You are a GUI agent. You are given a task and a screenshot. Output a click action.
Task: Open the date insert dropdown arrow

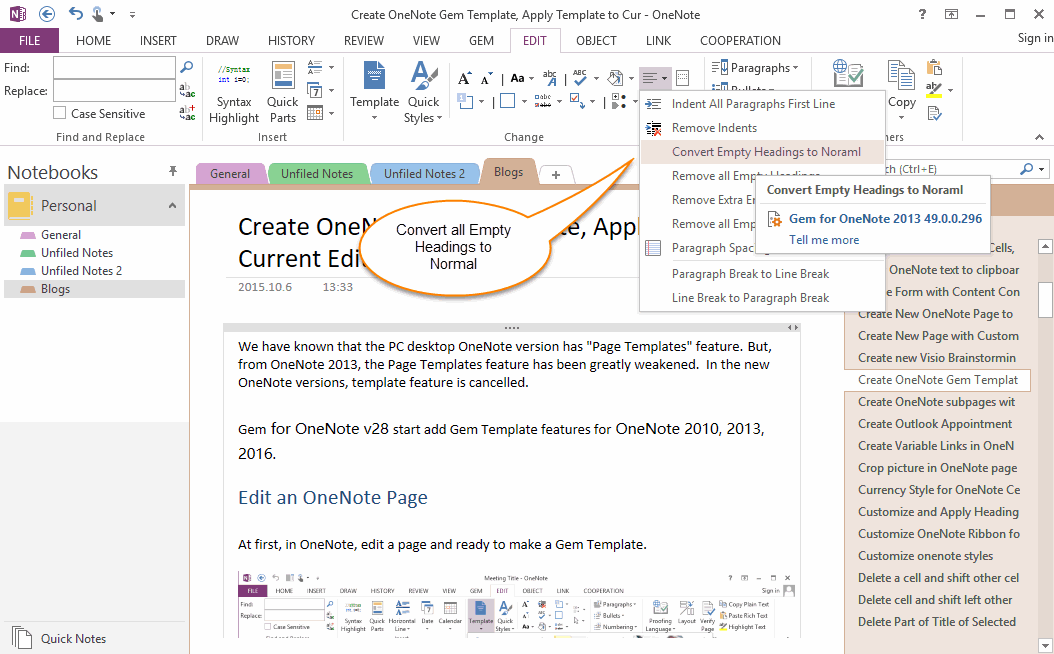point(331,90)
